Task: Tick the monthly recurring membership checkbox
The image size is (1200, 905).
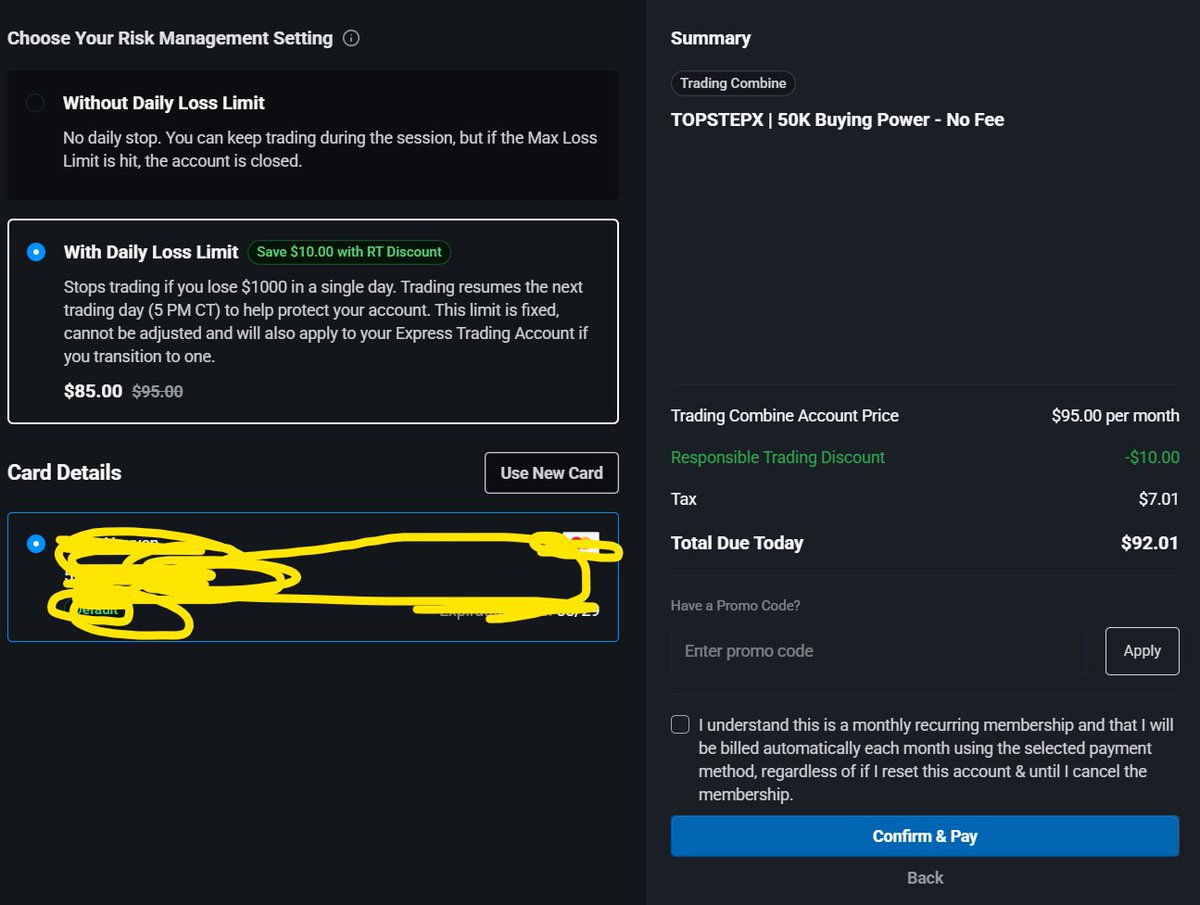Action: [x=680, y=725]
